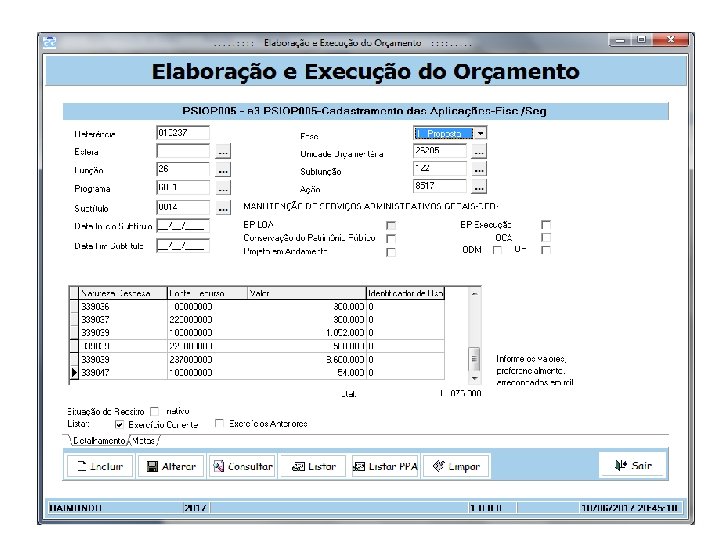Switch to the Metas tab
Image resolution: width=720 pixels, height=540 pixels.
click(143, 440)
